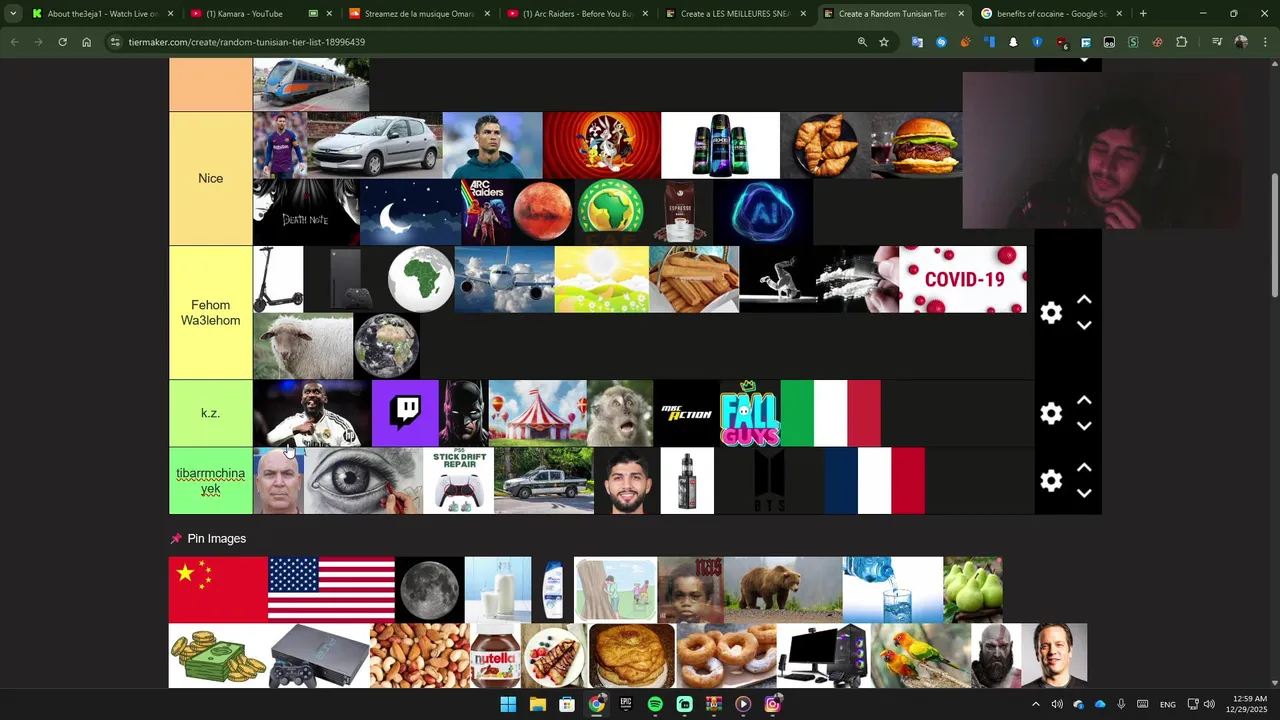Click the page vertical scrollbar
This screenshot has height=720, width=1280.
click(x=1274, y=234)
